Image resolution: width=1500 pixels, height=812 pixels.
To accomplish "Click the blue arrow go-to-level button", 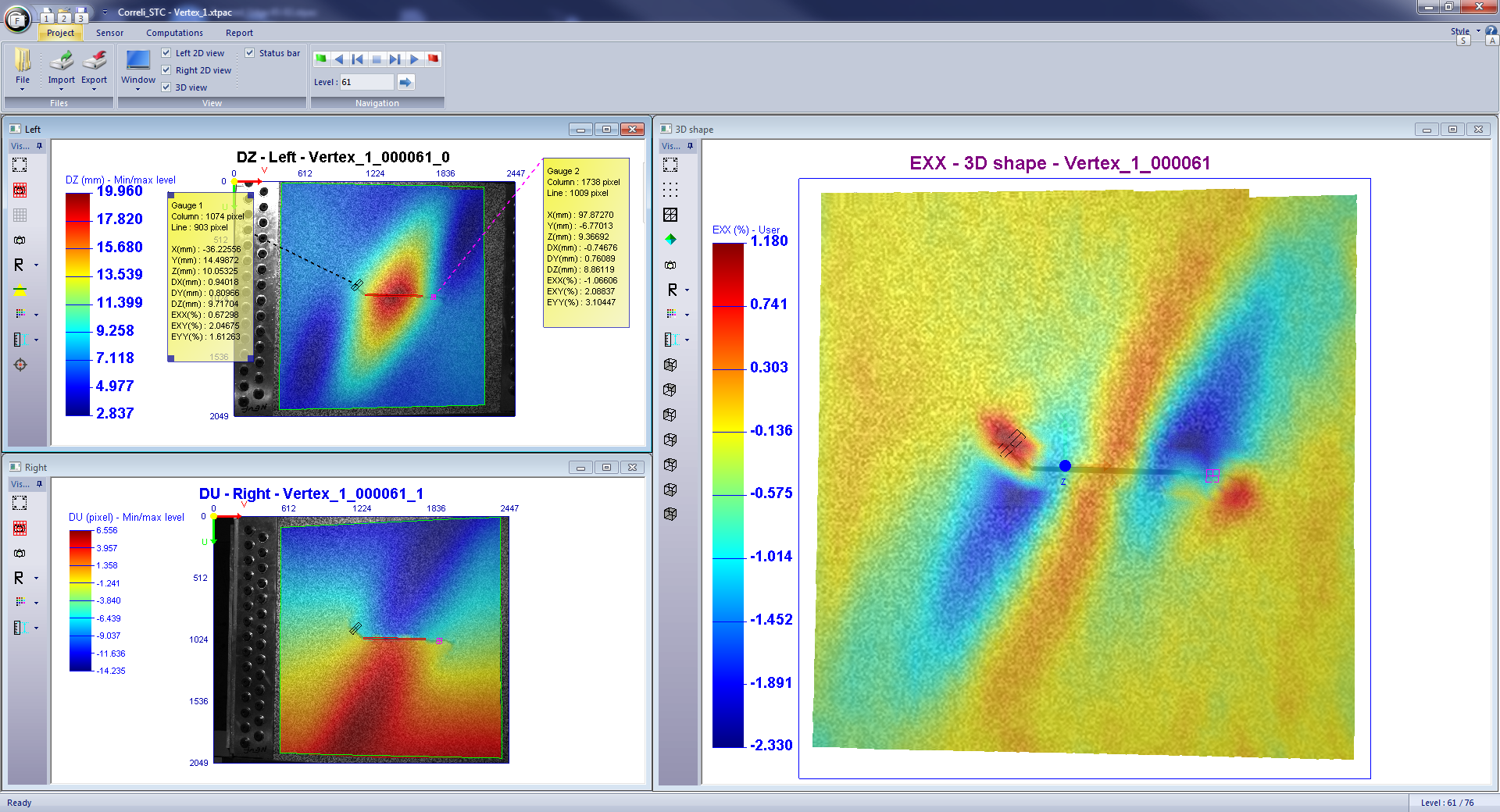I will [405, 82].
